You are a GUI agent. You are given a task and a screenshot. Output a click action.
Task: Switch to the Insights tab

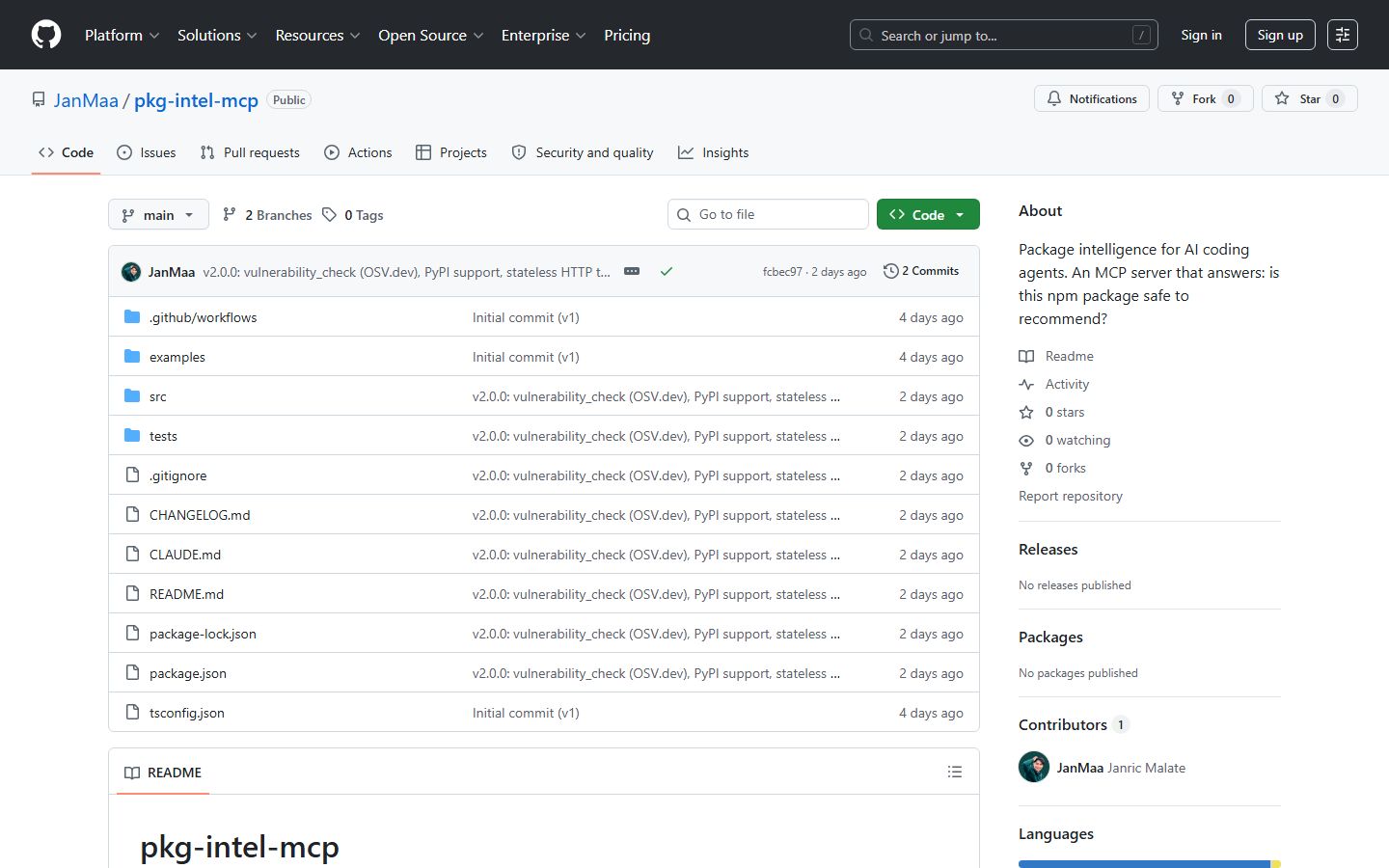pos(713,152)
